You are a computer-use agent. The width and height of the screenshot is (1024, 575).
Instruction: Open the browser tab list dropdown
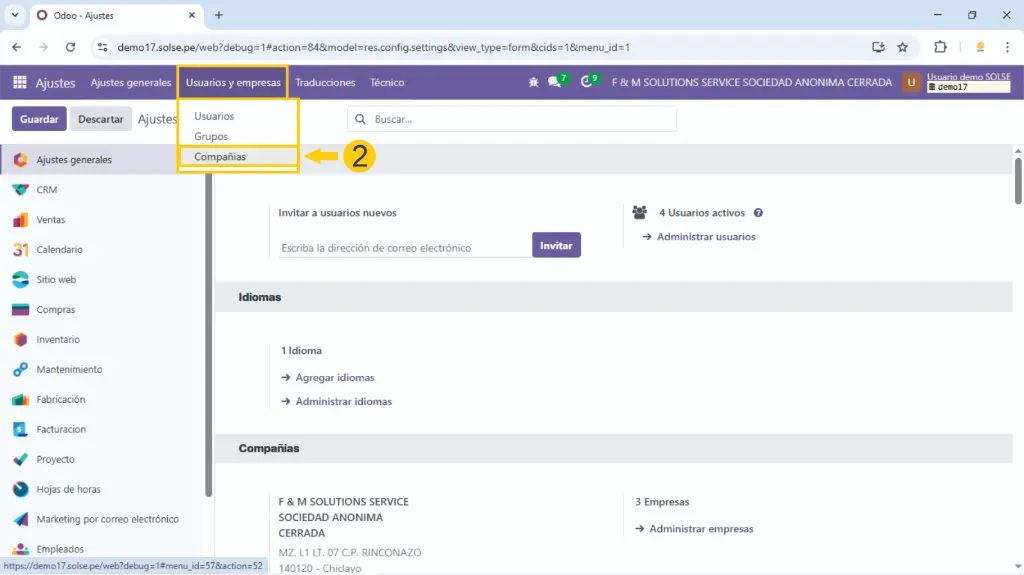pyautogui.click(x=15, y=15)
